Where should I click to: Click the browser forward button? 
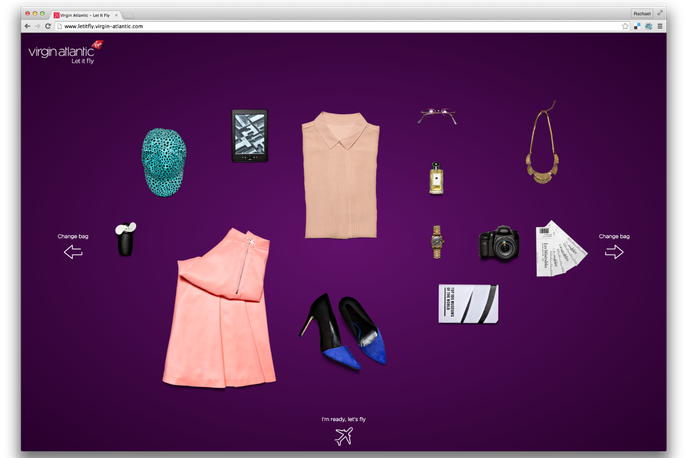coord(37,26)
